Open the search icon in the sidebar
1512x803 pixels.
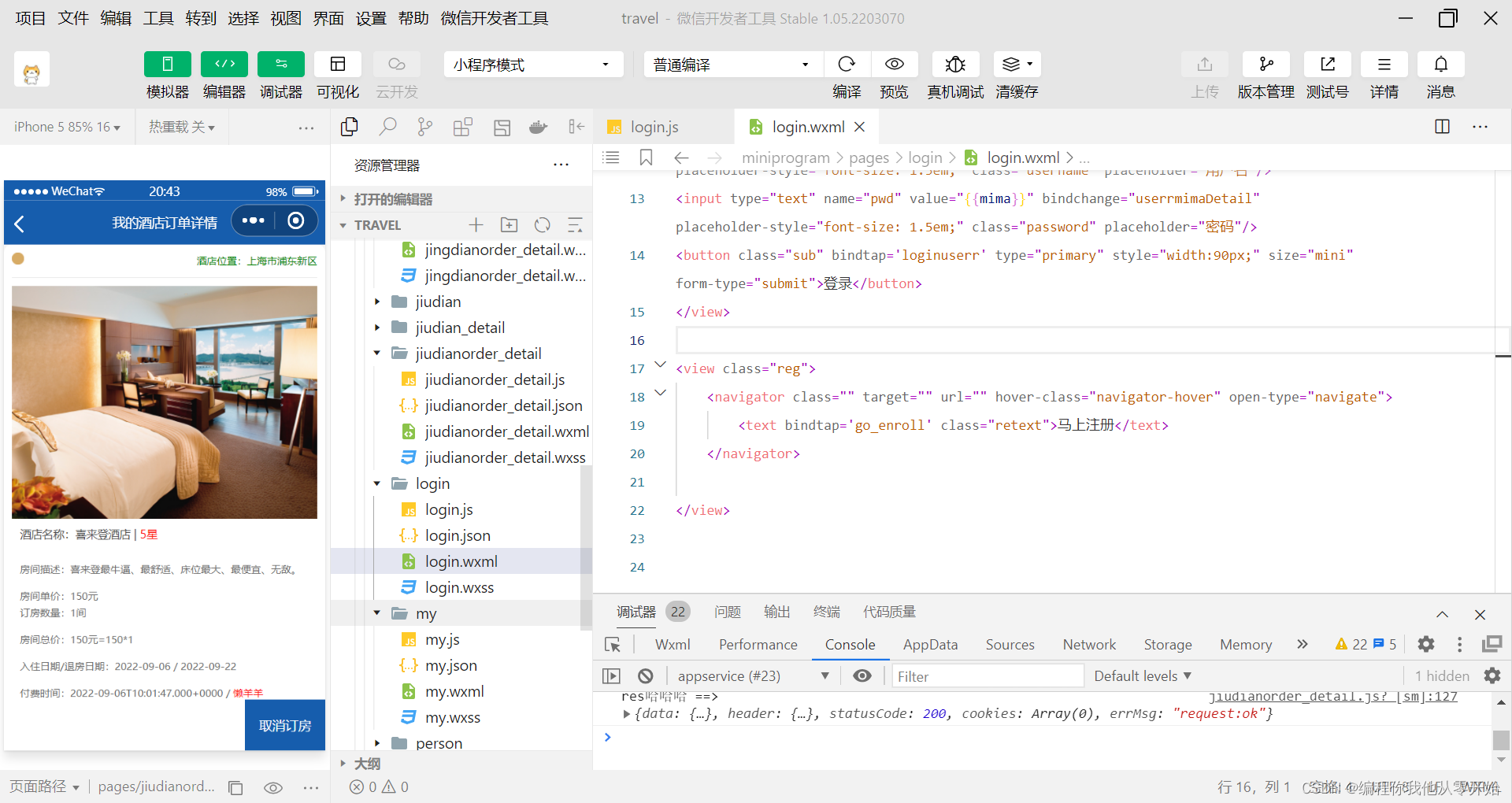[x=387, y=127]
